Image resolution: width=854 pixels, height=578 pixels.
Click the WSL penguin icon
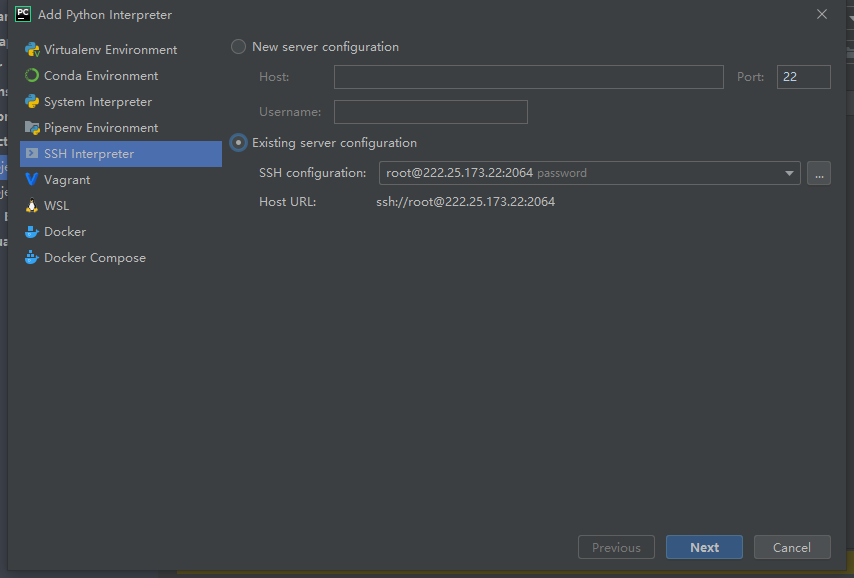pos(32,205)
